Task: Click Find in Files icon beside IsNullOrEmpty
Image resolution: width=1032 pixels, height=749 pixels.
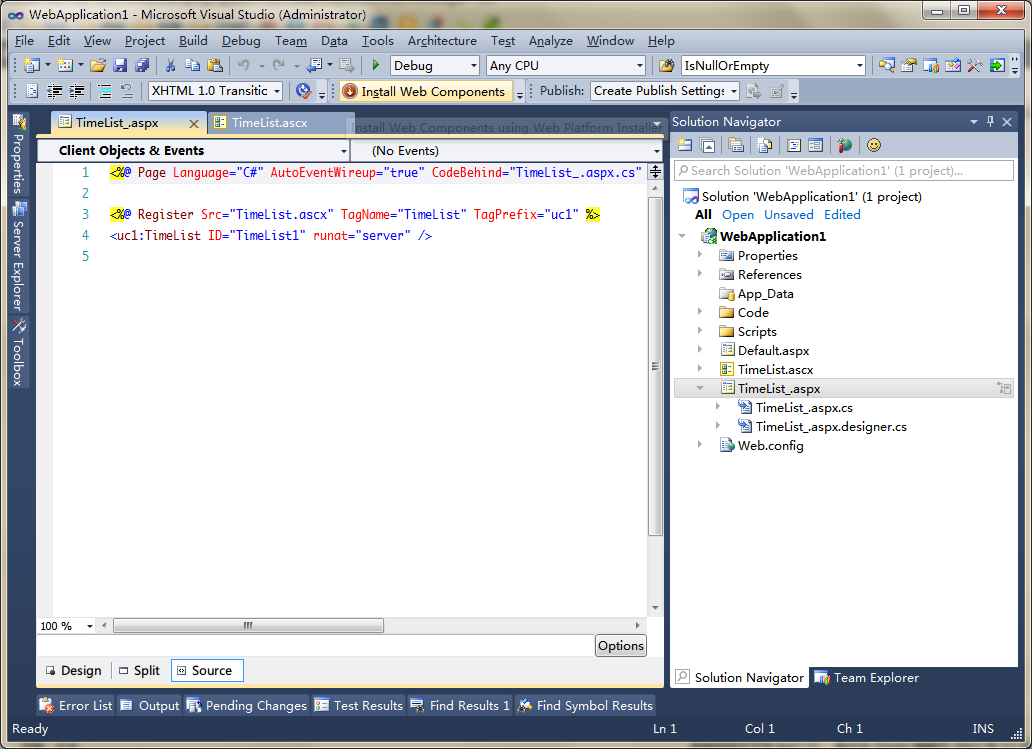Action: coord(666,65)
